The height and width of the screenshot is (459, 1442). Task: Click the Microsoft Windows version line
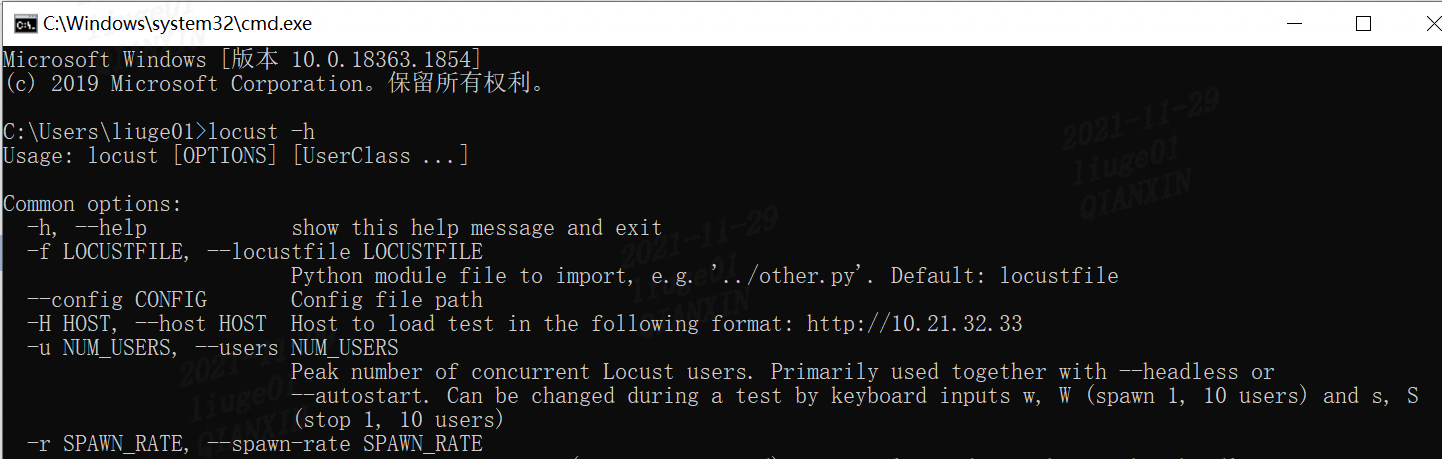pyautogui.click(x=242, y=60)
